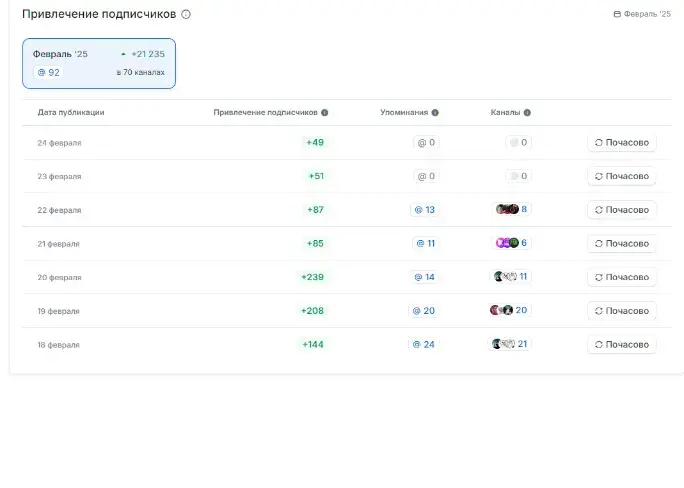Click the Упоминания column header text
The image size is (684, 488).
[x=404, y=112]
